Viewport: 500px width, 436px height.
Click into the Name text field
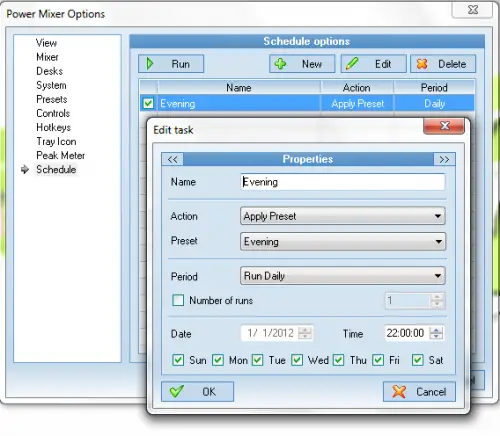coord(343,182)
